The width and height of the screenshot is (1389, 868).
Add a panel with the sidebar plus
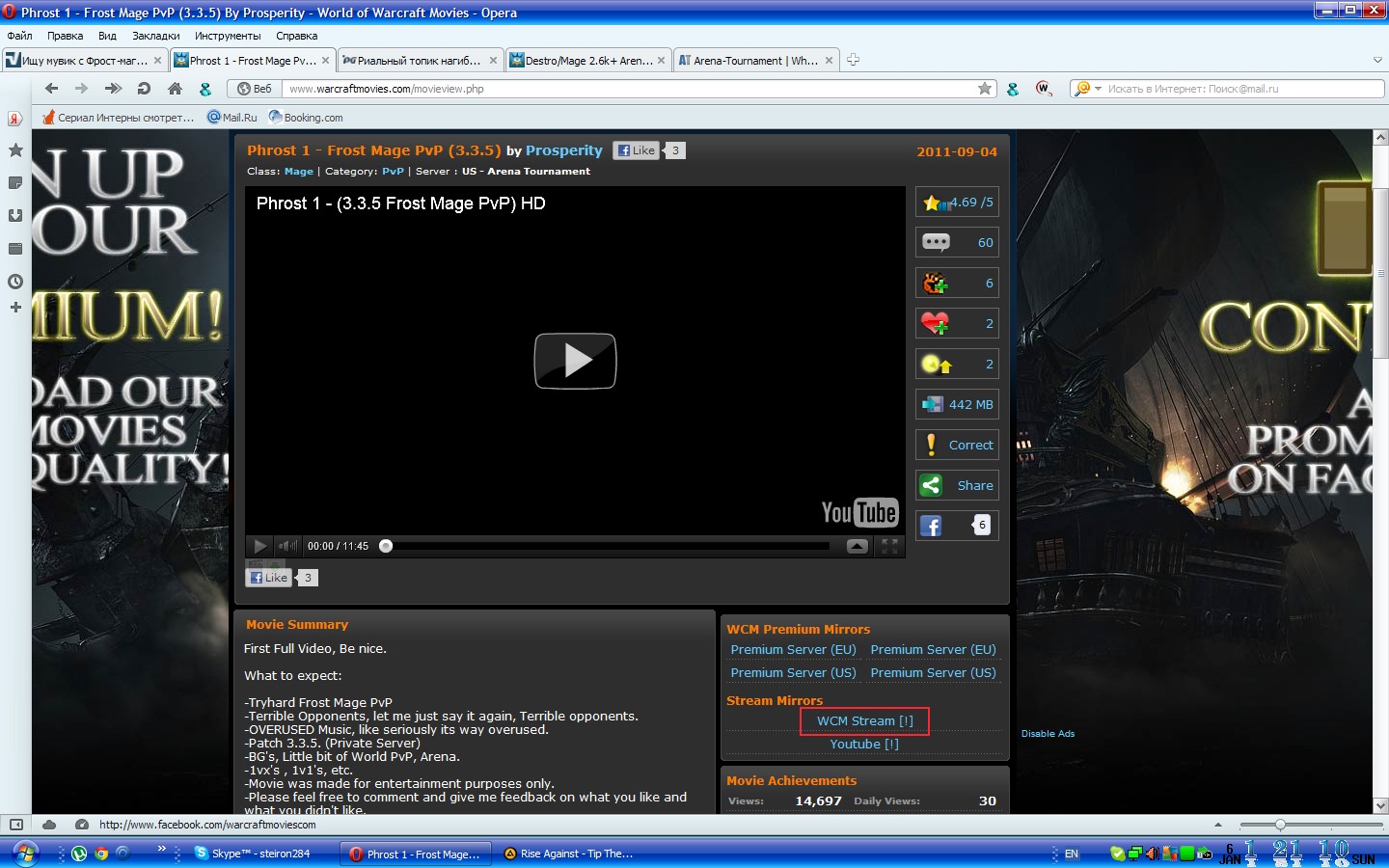[15, 308]
